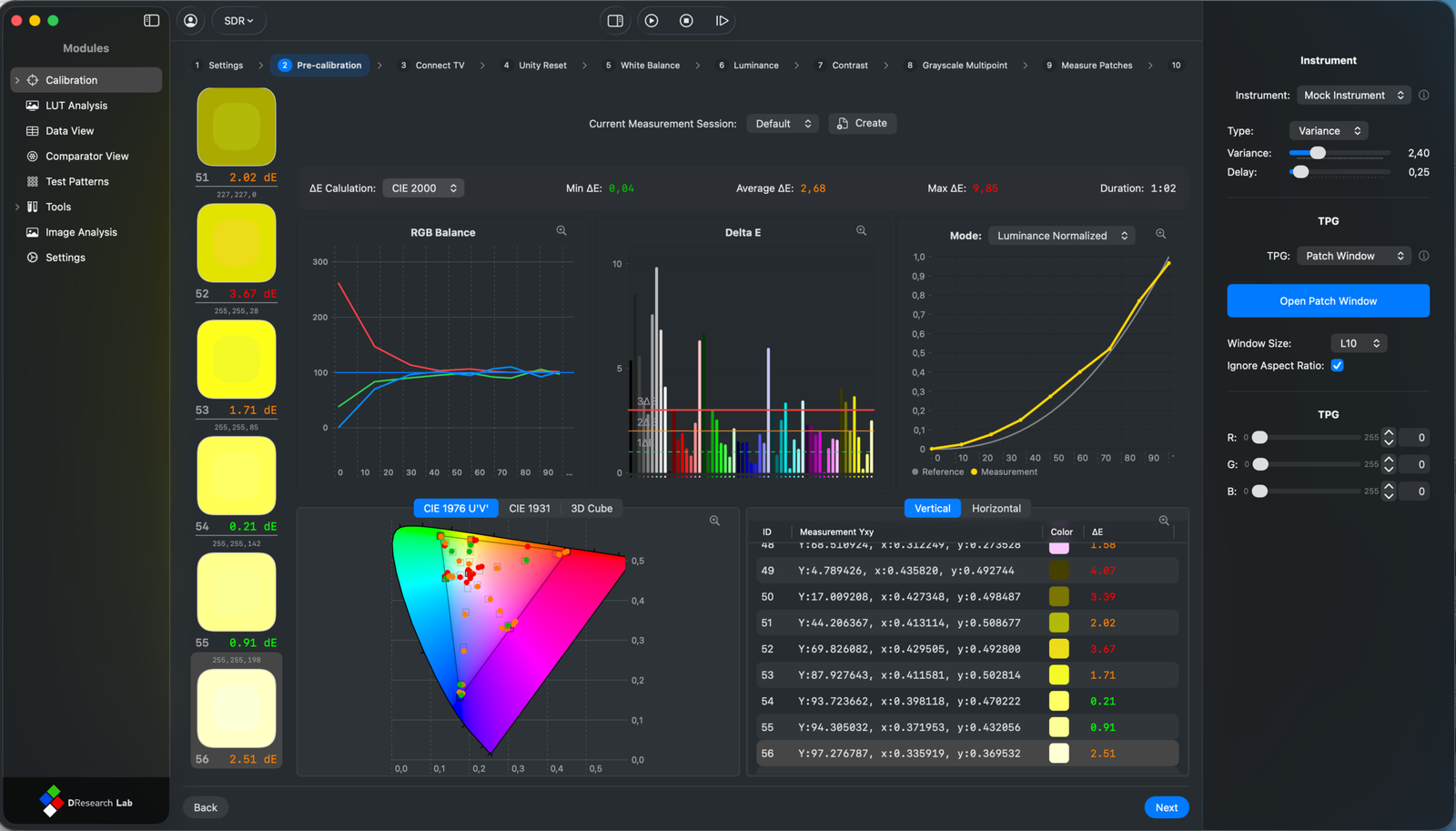Adjust the TPG R channel slider
The height and width of the screenshot is (831, 1456).
coord(1259,438)
